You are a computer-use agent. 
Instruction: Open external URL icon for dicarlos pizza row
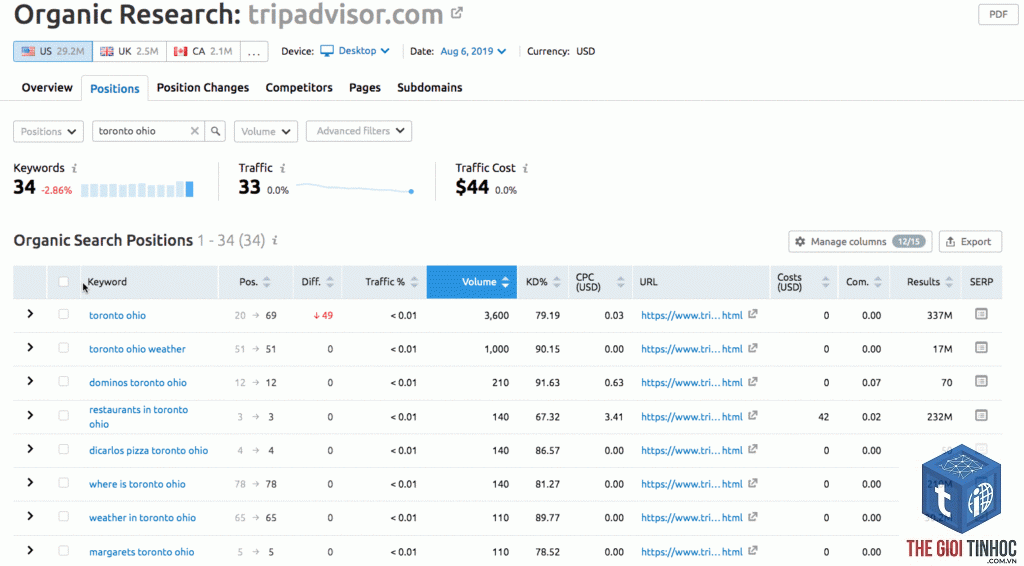[x=753, y=449]
